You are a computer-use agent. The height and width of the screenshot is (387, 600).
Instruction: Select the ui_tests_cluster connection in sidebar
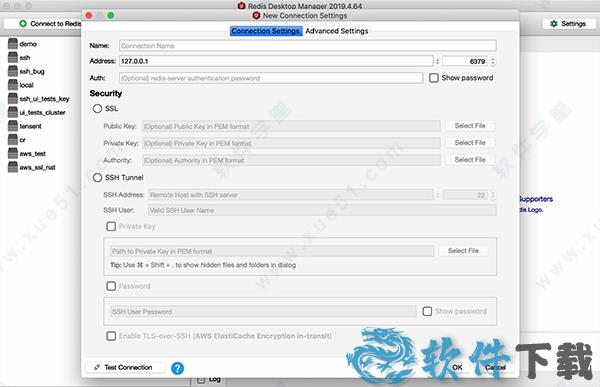(42, 113)
